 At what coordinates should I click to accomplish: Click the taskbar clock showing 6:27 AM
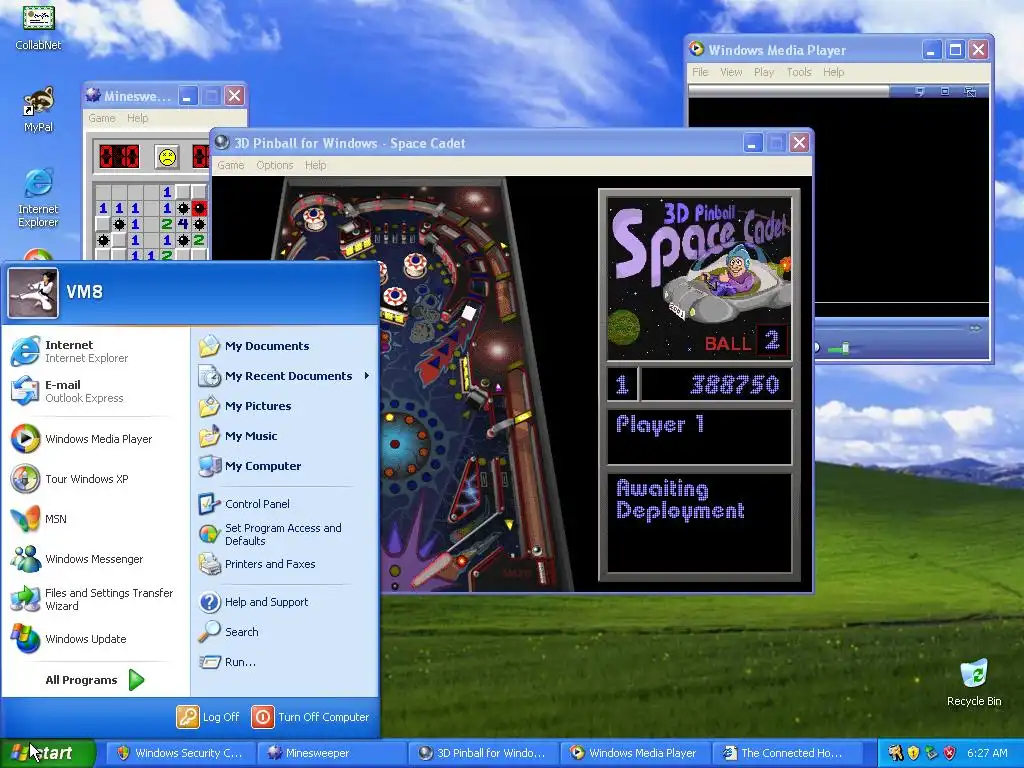(x=987, y=753)
